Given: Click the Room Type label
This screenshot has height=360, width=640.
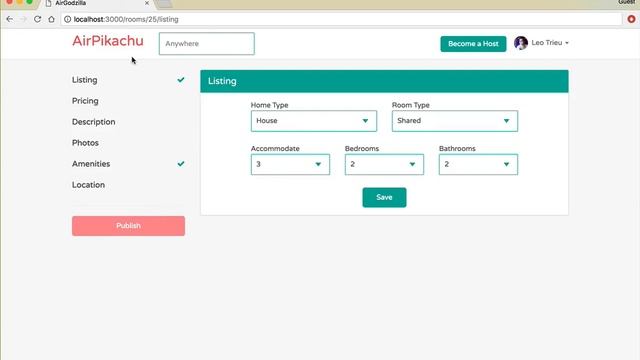Looking at the screenshot, I should (411, 105).
